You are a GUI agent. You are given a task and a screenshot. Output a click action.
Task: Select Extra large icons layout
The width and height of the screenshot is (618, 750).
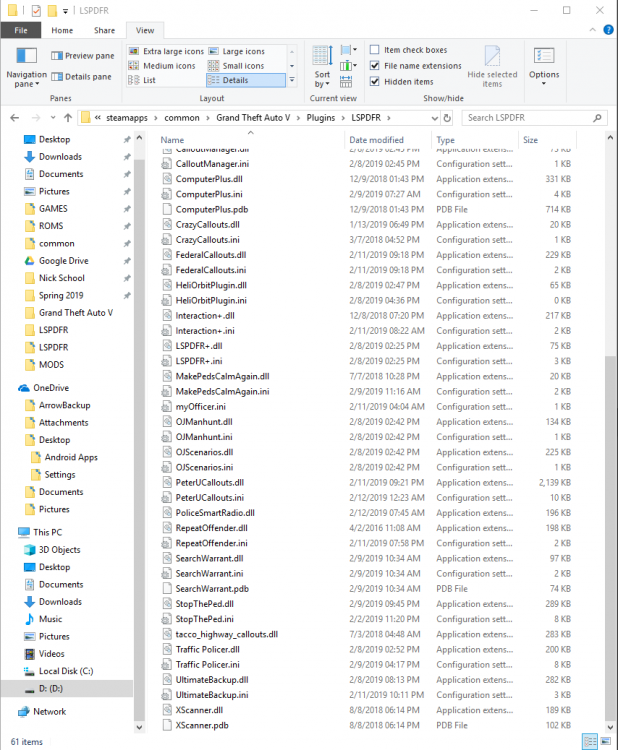(x=166, y=51)
